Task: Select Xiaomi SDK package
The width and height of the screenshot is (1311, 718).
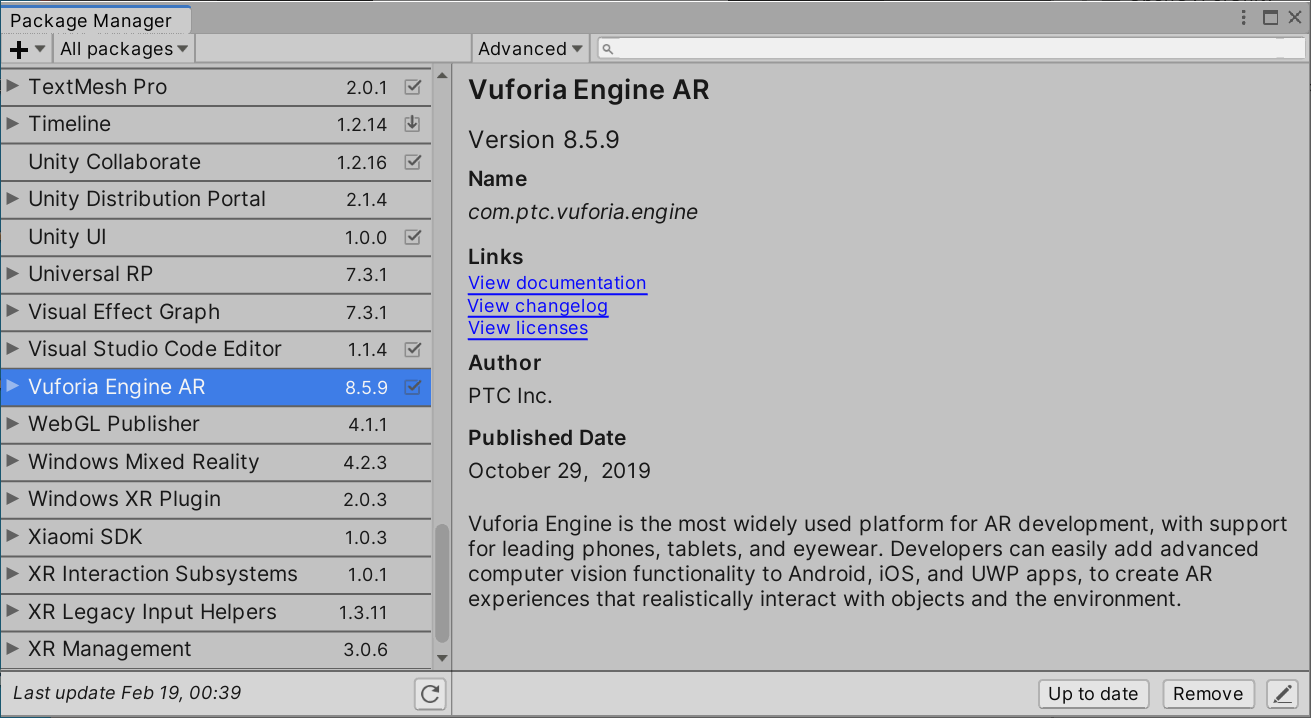Action: [215, 537]
